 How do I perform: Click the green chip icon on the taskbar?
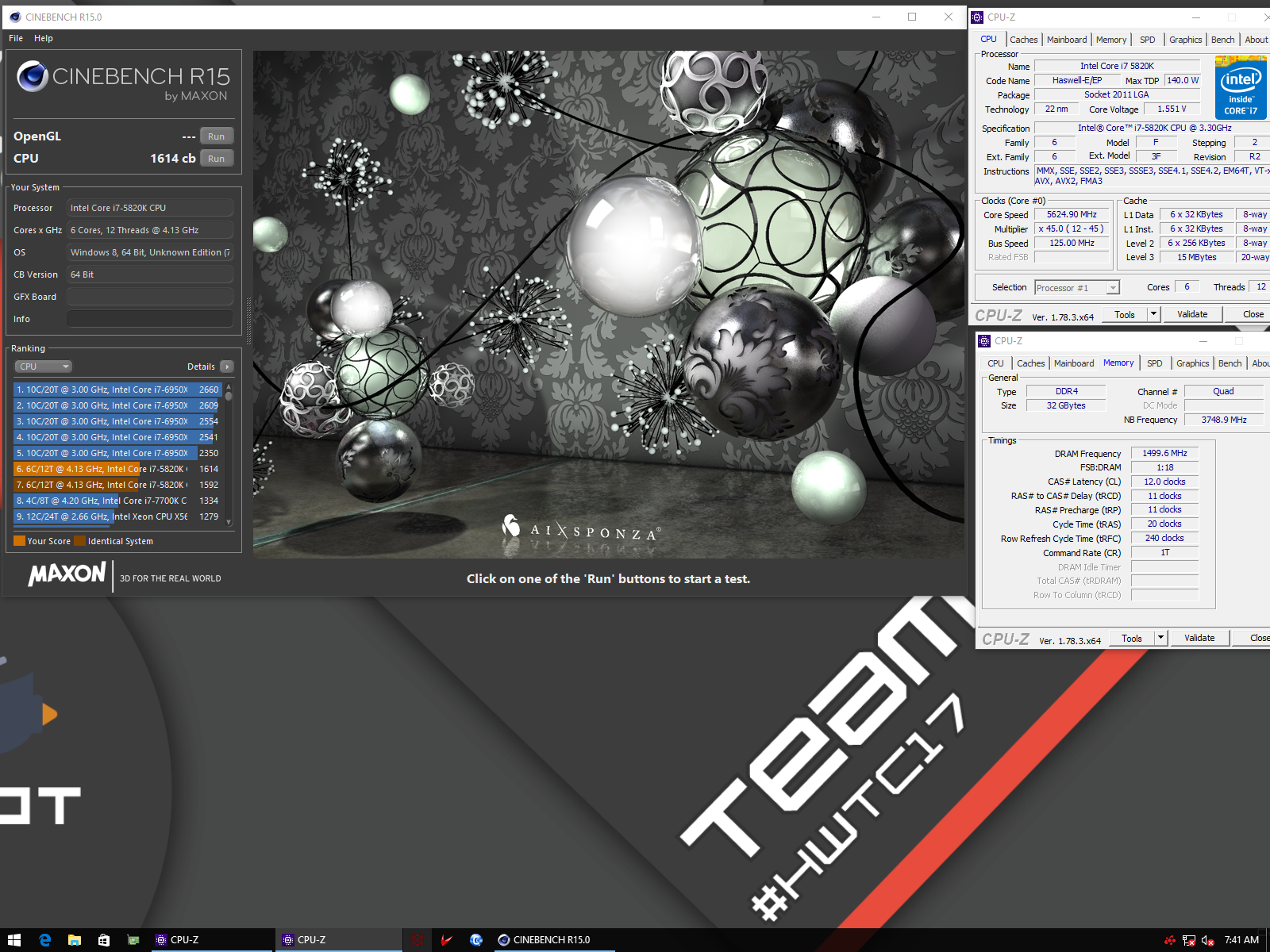pyautogui.click(x=133, y=940)
